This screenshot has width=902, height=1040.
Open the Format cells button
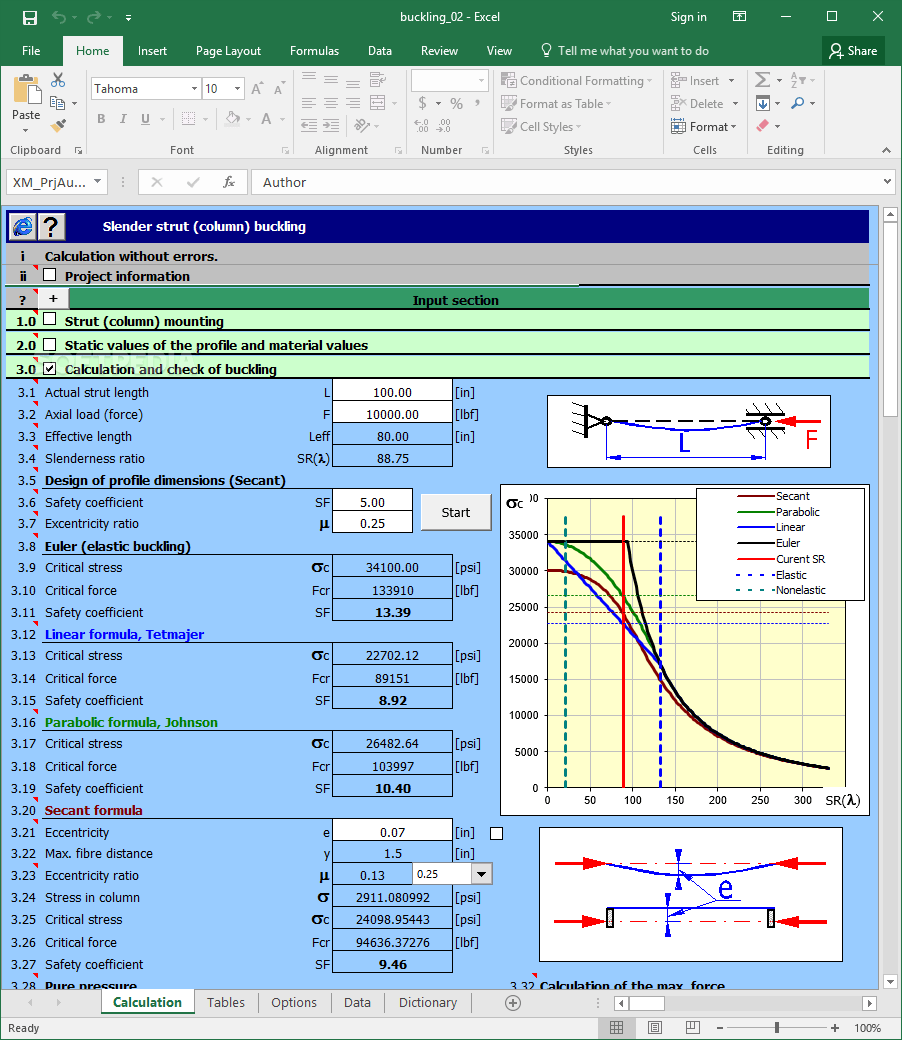click(x=704, y=127)
